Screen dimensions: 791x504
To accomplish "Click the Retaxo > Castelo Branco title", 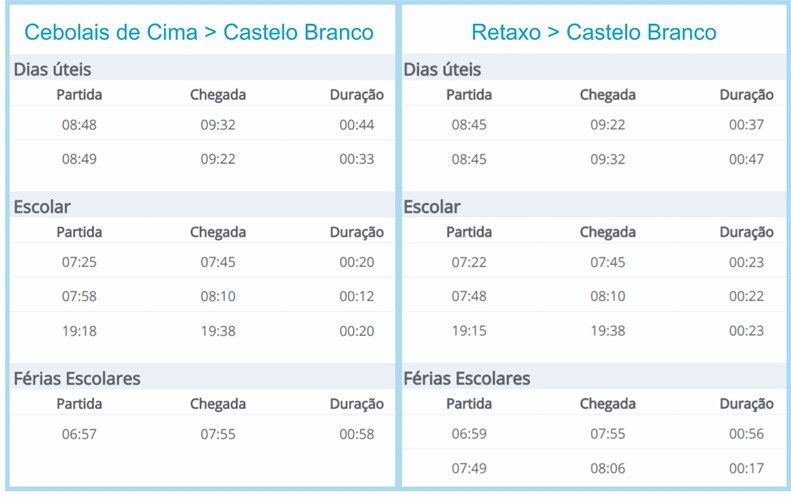I will point(594,32).
